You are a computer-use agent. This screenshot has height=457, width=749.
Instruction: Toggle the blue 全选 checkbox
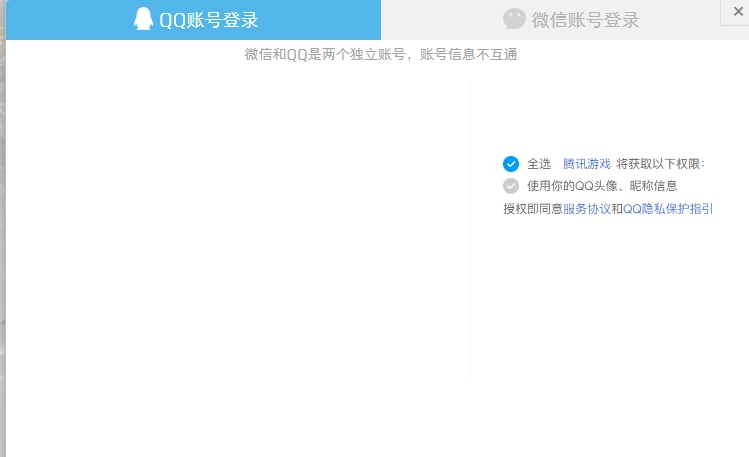point(511,164)
